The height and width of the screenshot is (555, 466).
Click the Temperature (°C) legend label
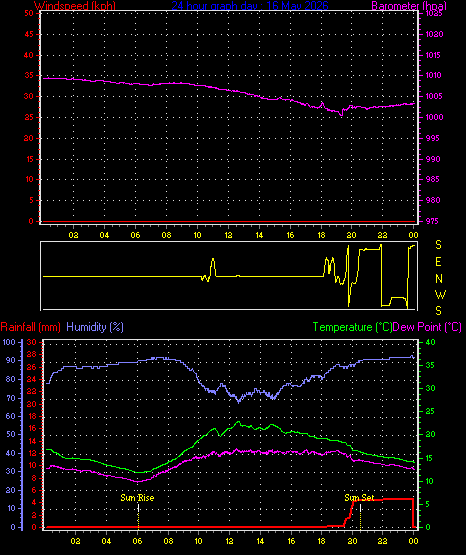pyautogui.click(x=352, y=327)
